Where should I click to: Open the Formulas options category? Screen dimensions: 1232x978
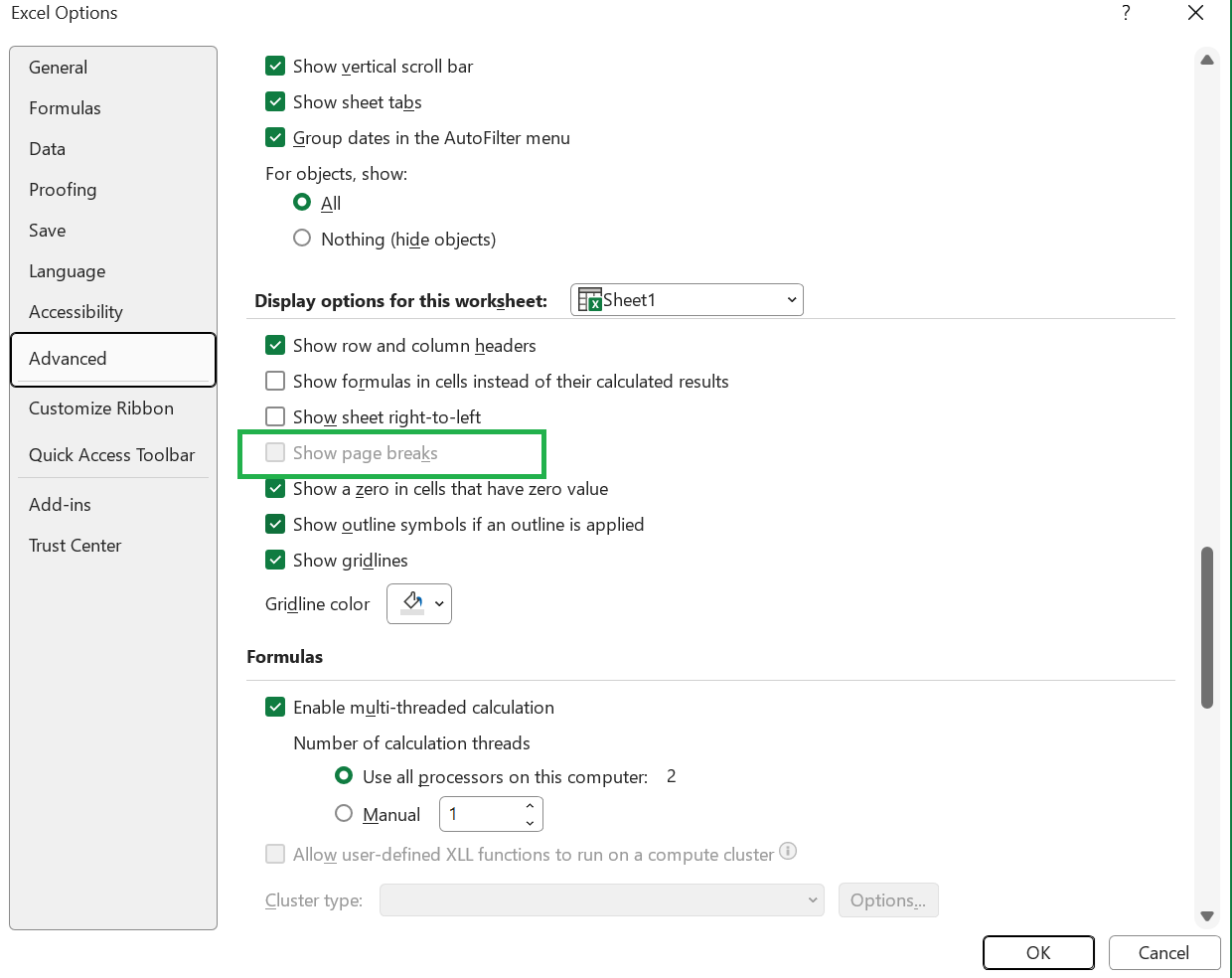click(113, 108)
